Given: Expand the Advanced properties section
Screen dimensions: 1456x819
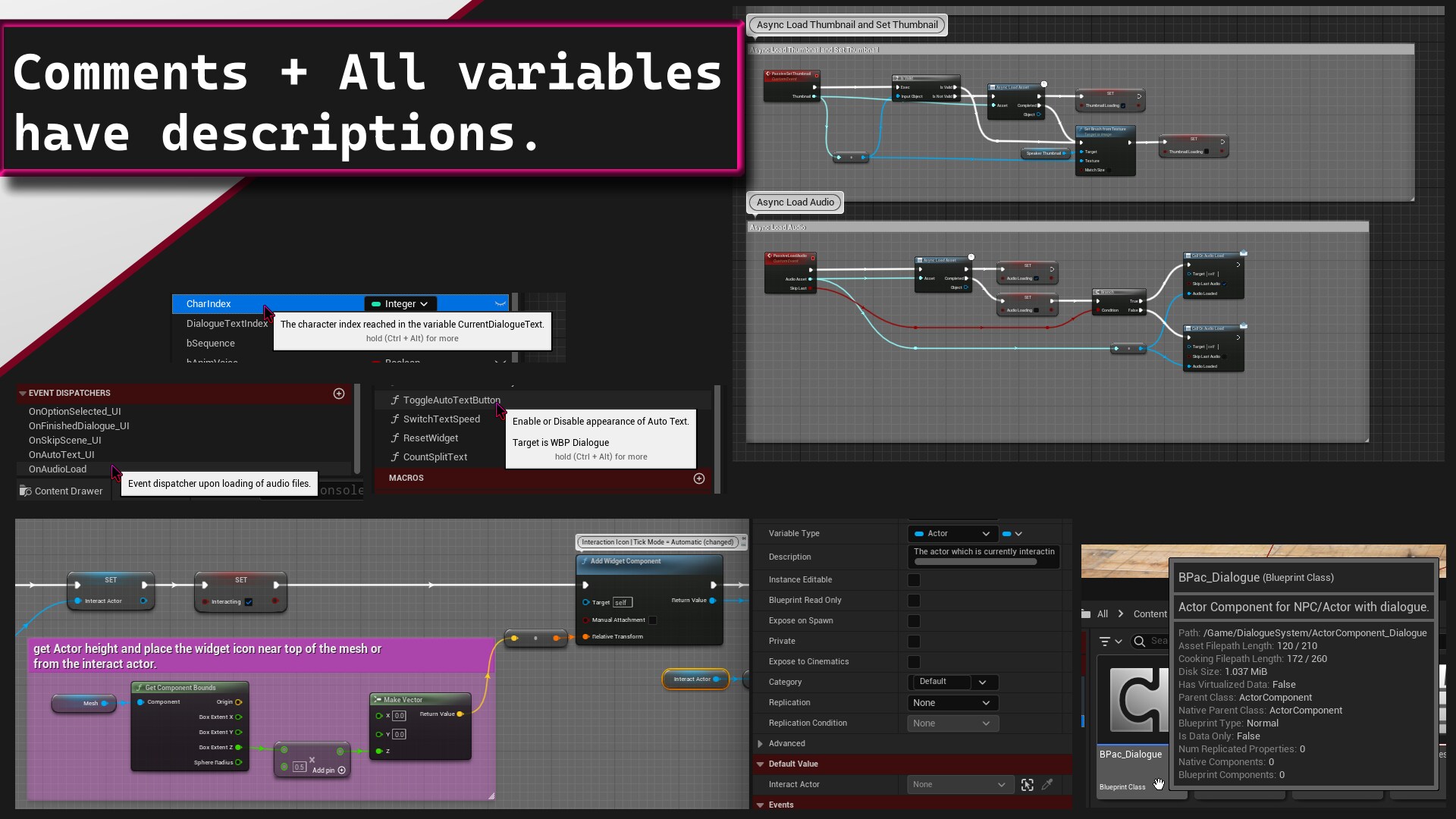Looking at the screenshot, I should (761, 743).
